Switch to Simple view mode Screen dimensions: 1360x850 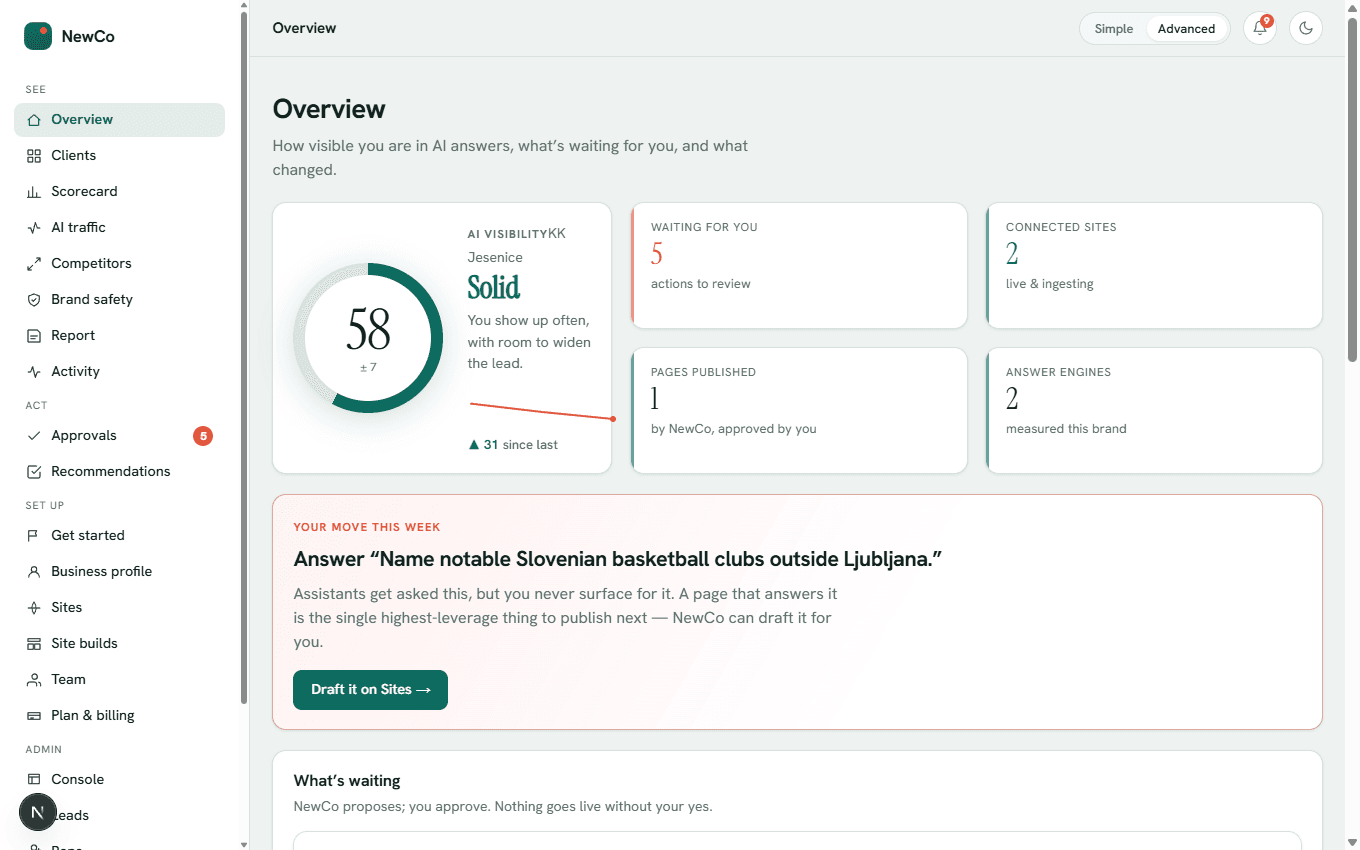tap(1114, 29)
